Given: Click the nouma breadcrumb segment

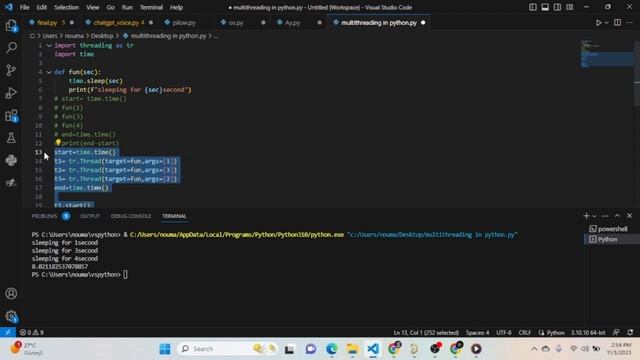Looking at the screenshot, I should [74, 36].
